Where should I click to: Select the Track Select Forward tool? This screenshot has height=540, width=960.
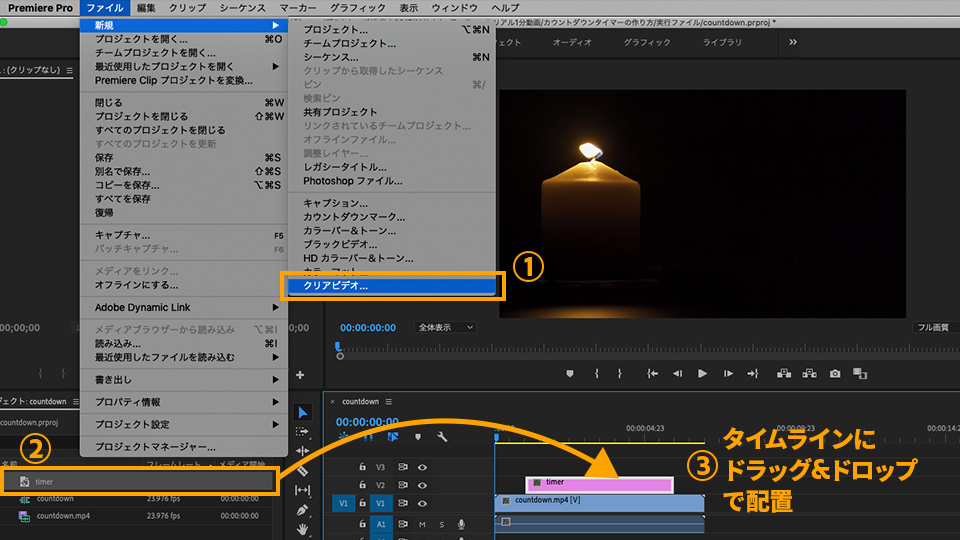[x=302, y=432]
